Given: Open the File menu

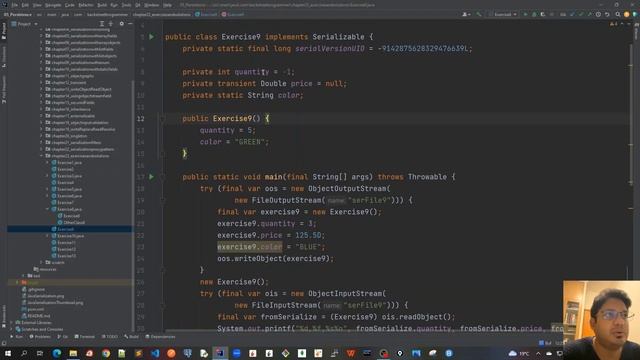Looking at the screenshot, I should pos(15,5).
